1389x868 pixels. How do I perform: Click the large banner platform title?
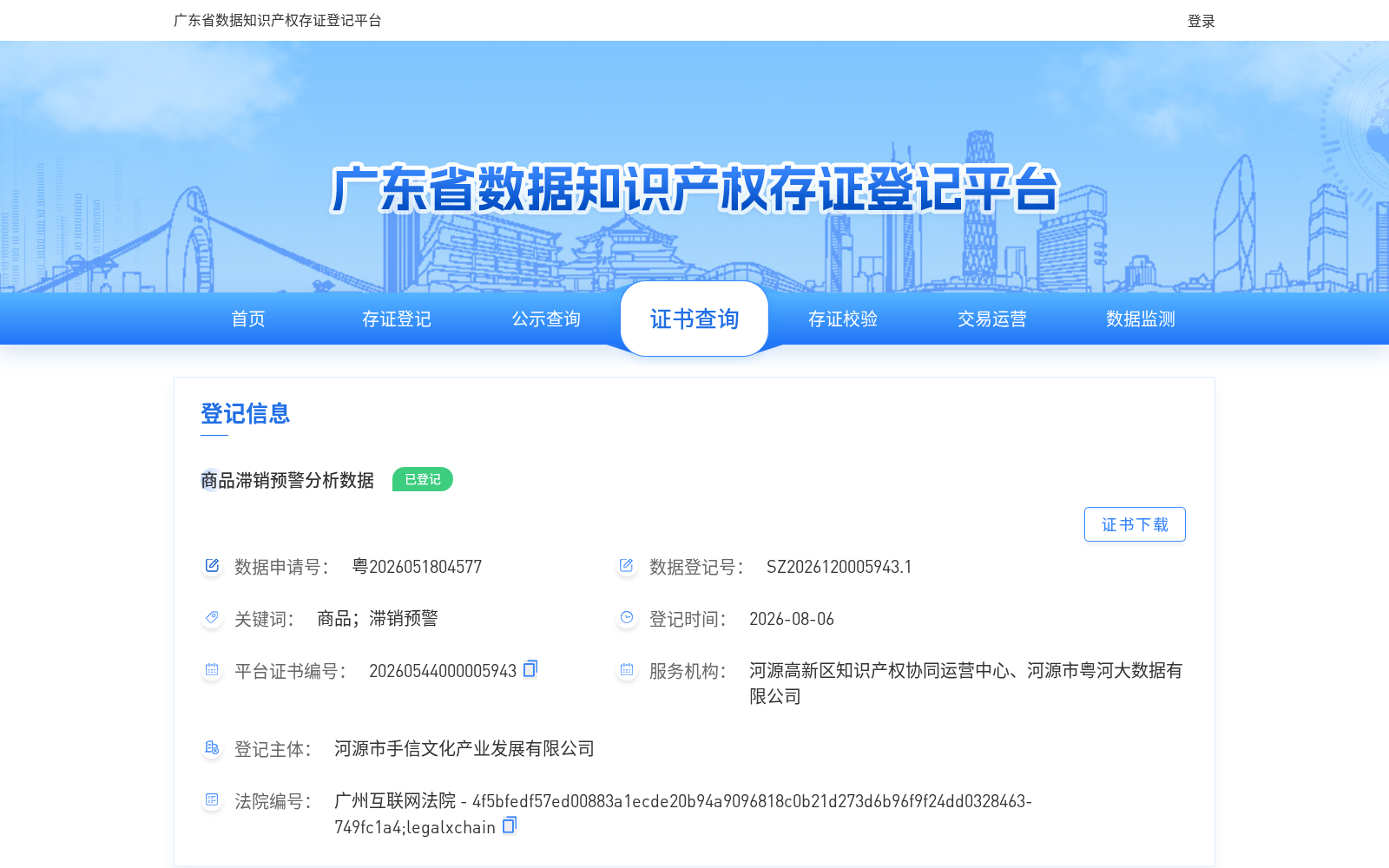tap(694, 188)
